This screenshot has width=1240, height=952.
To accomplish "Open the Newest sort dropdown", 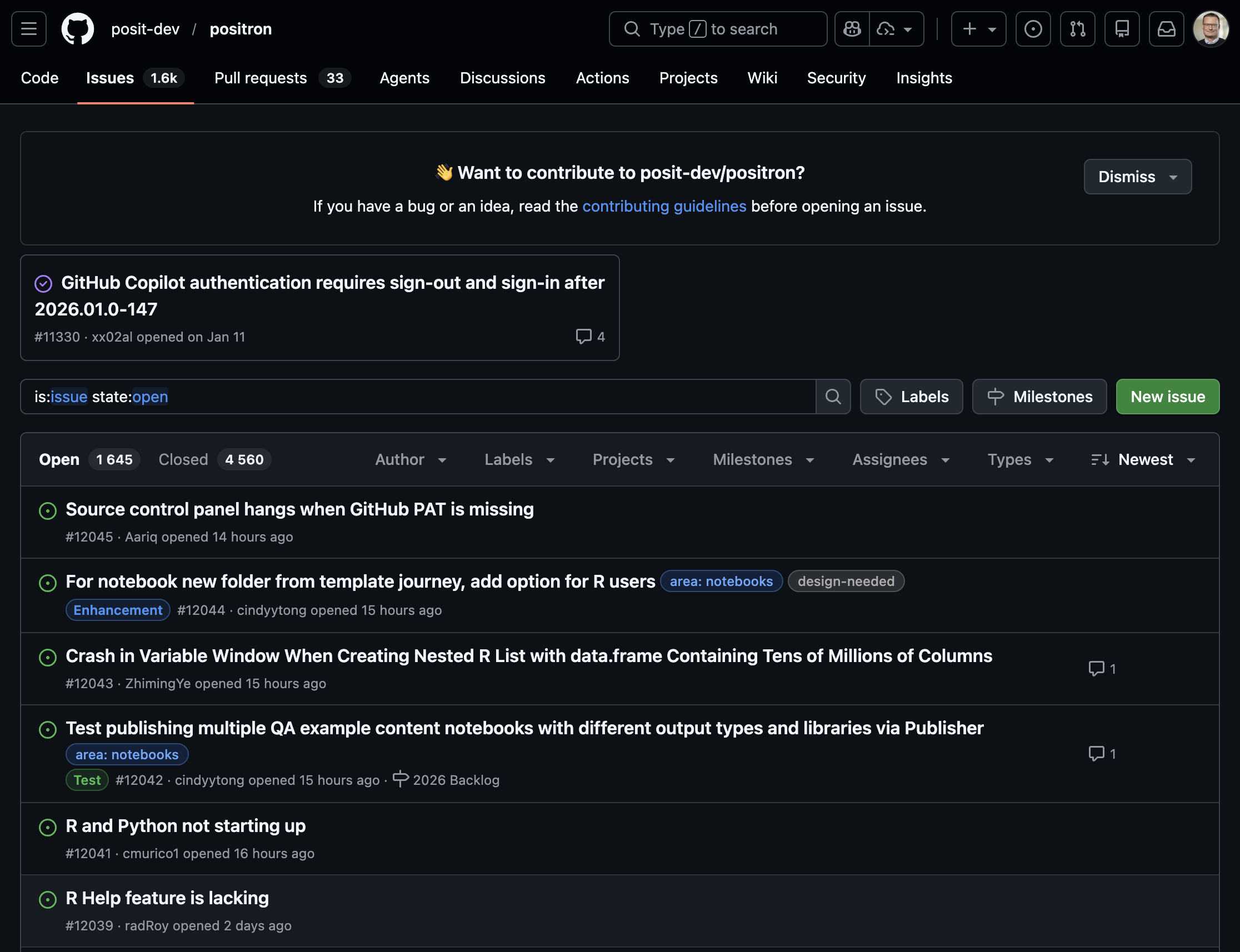I will point(1144,459).
